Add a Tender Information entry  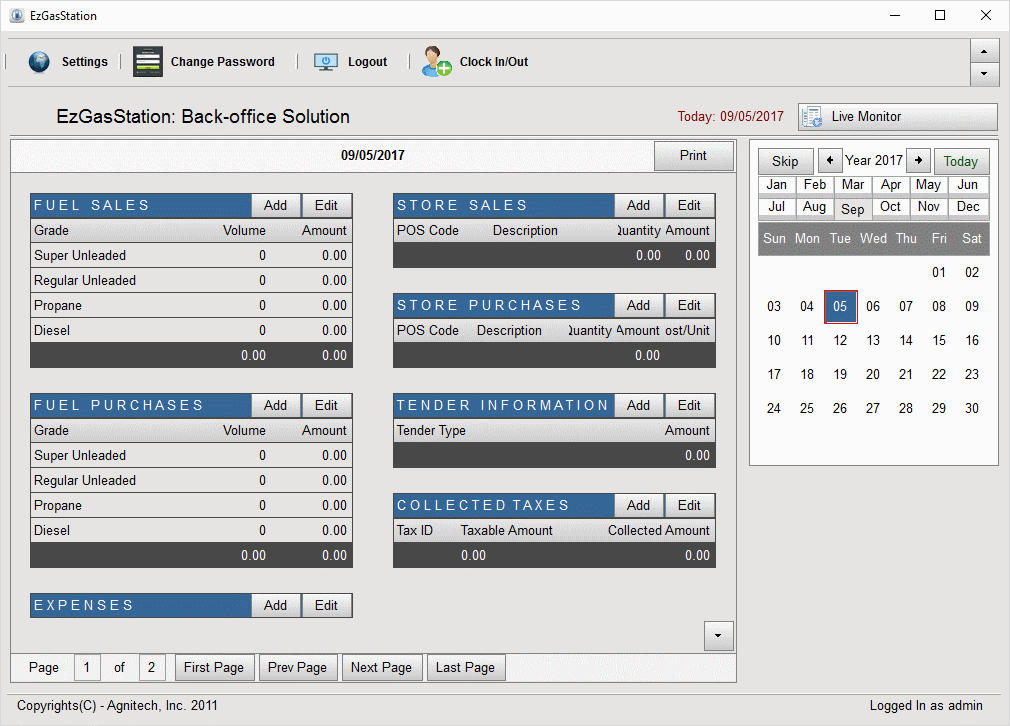[638, 405]
